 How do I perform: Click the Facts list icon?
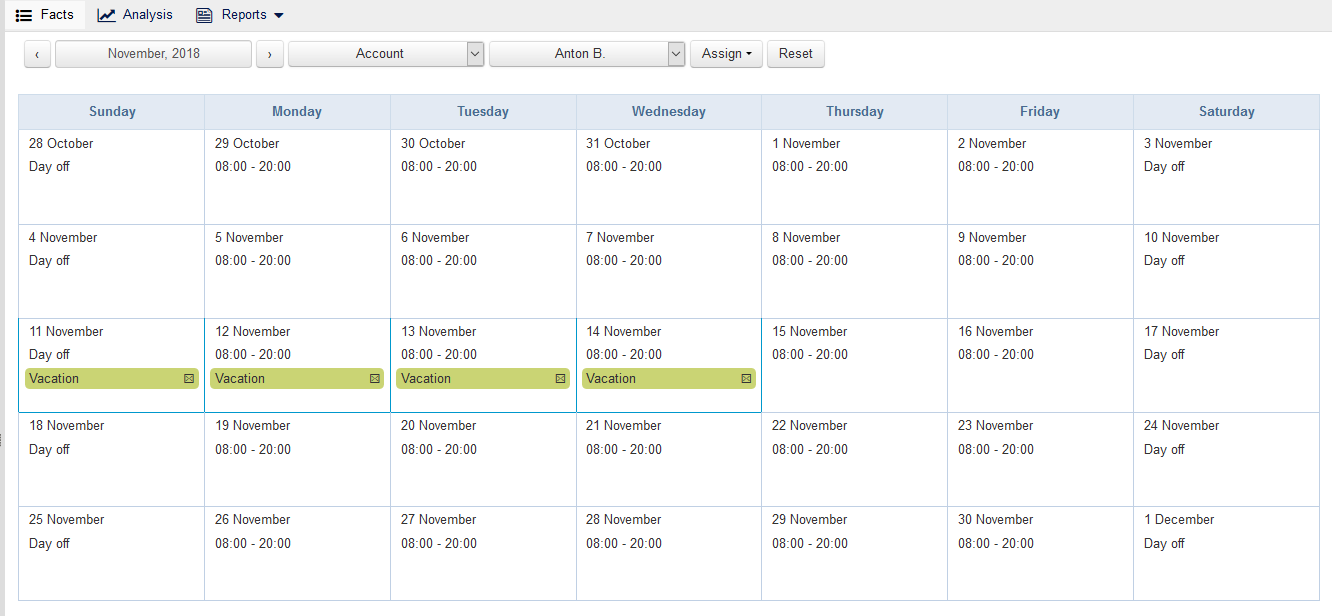(23, 14)
